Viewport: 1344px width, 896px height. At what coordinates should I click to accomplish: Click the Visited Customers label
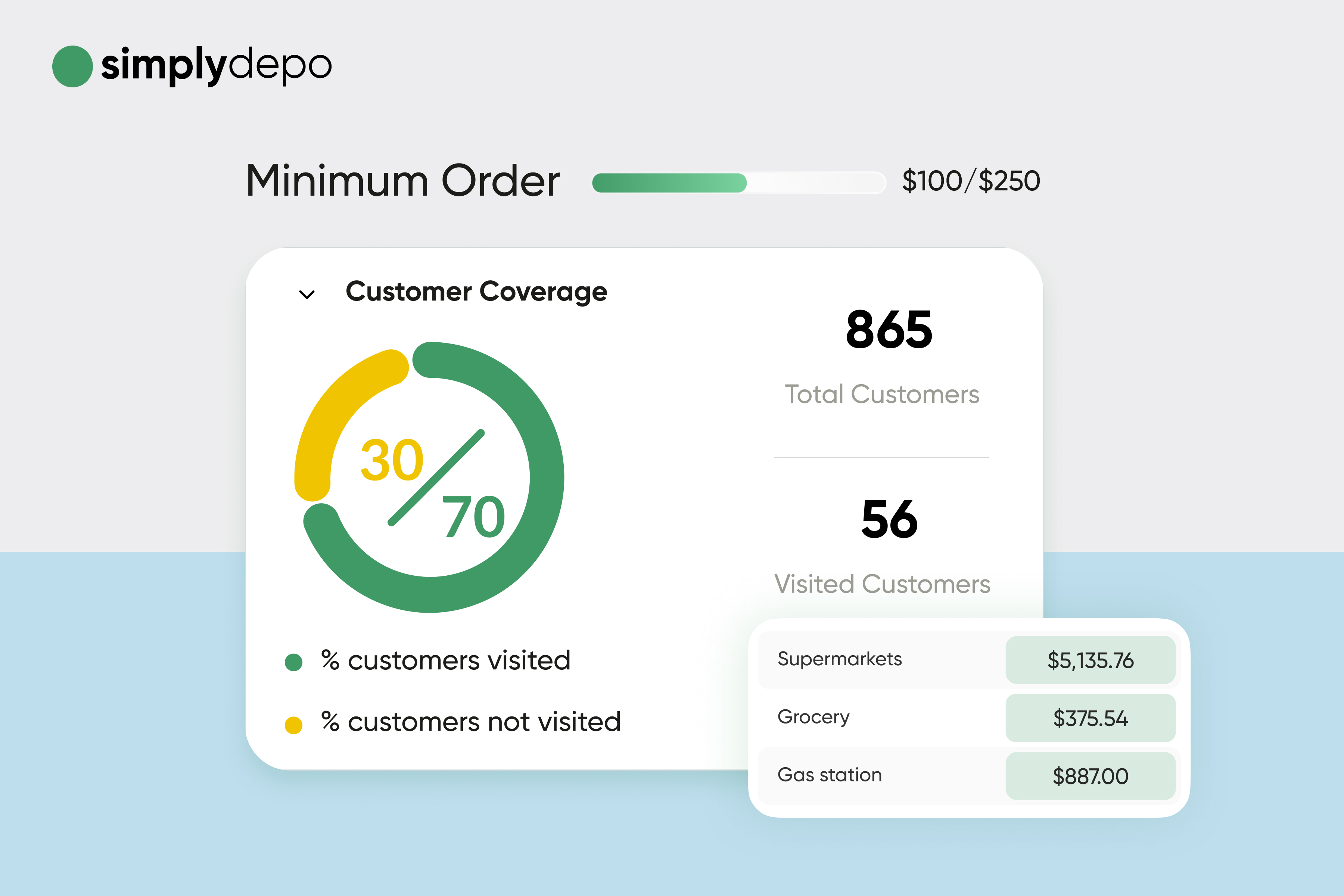882,584
